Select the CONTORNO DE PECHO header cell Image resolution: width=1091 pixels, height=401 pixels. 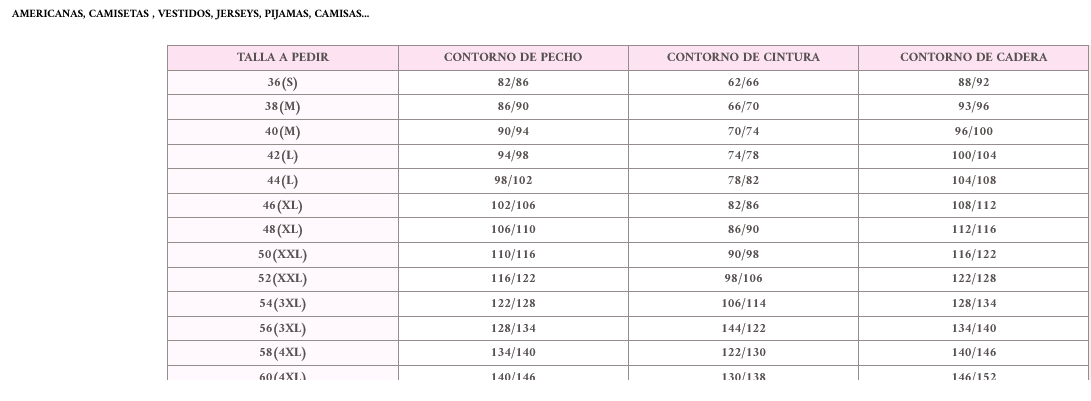(513, 58)
